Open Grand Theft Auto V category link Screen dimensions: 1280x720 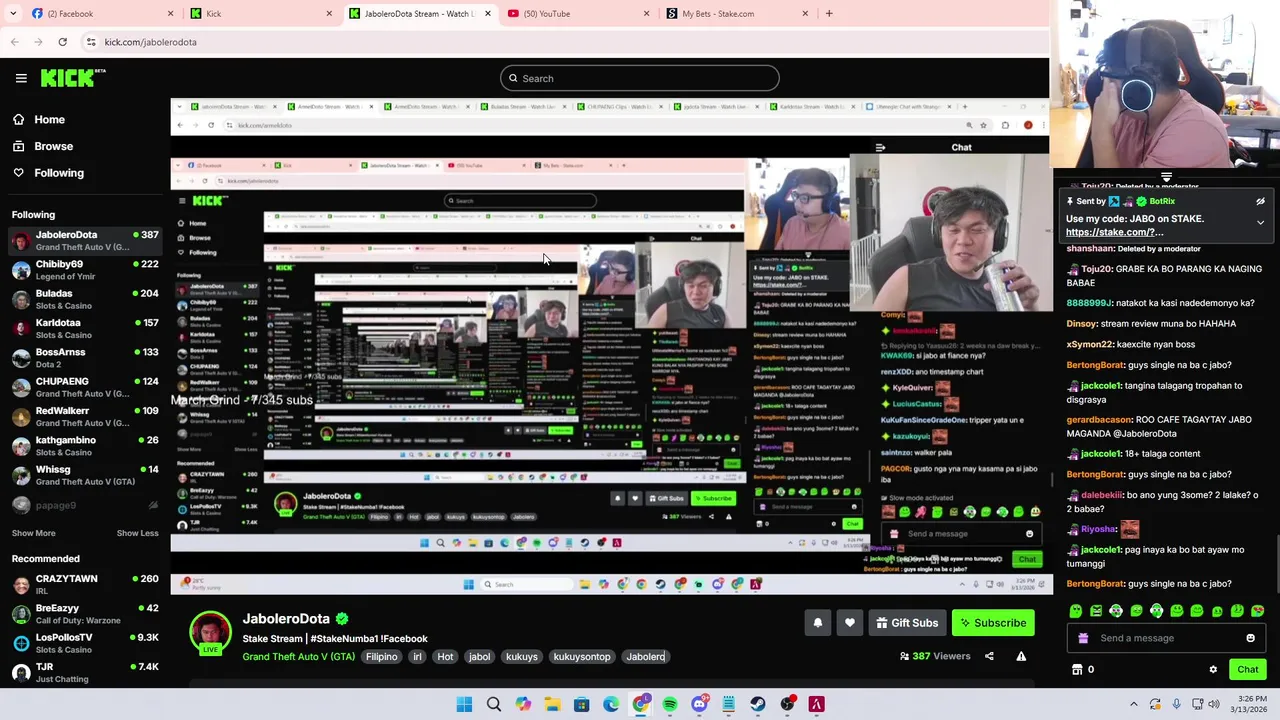(298, 657)
